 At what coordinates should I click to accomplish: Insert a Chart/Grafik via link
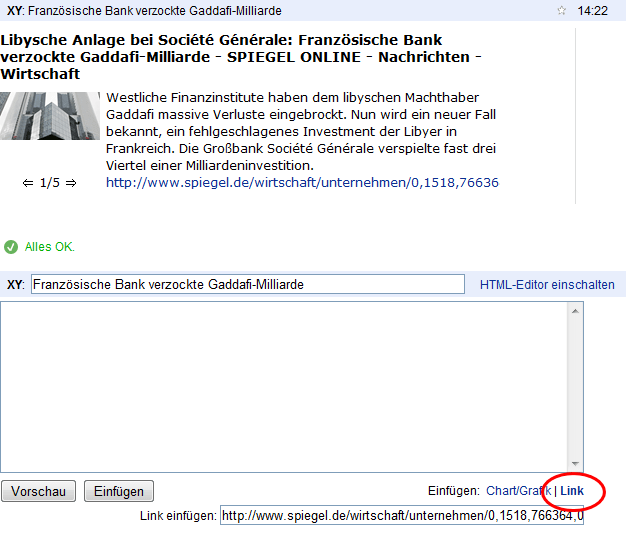pos(518,491)
